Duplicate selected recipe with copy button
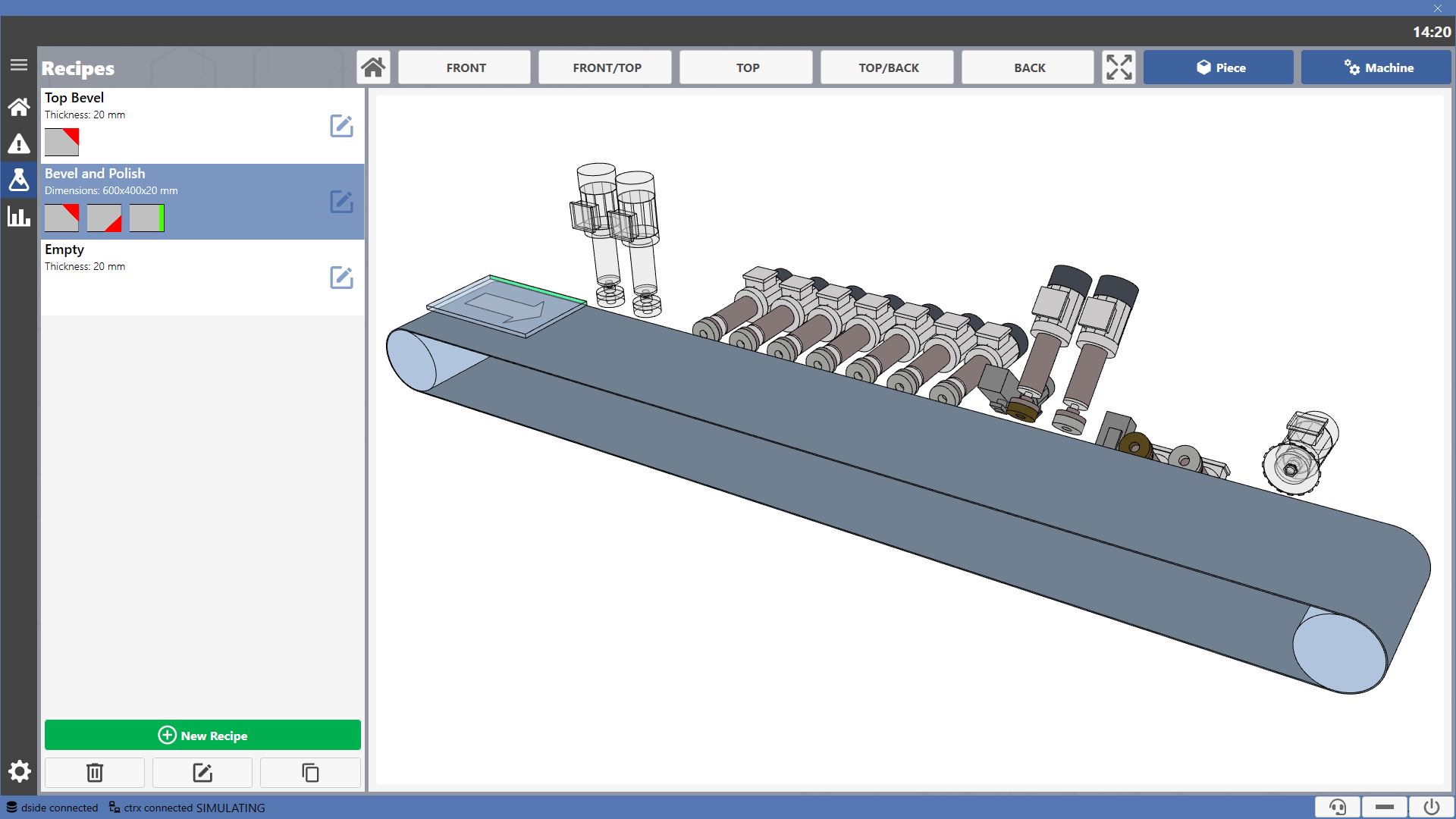1456x819 pixels. coord(310,773)
